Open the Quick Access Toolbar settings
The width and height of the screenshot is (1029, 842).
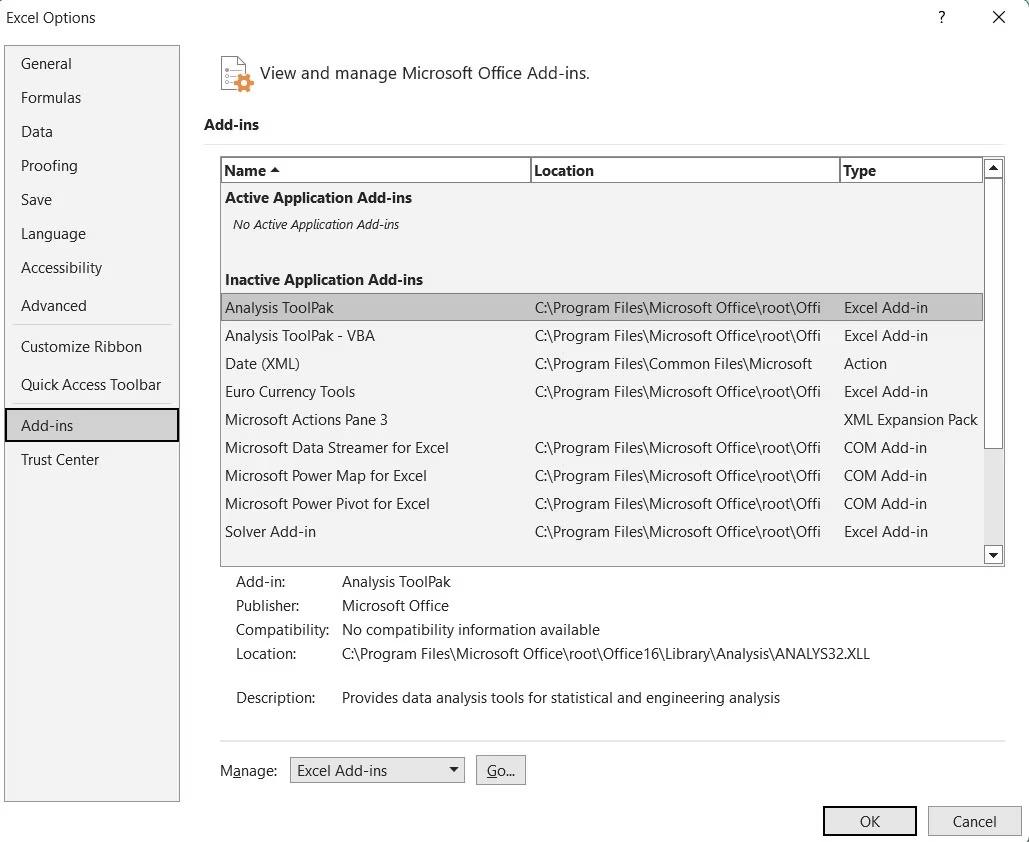point(91,385)
